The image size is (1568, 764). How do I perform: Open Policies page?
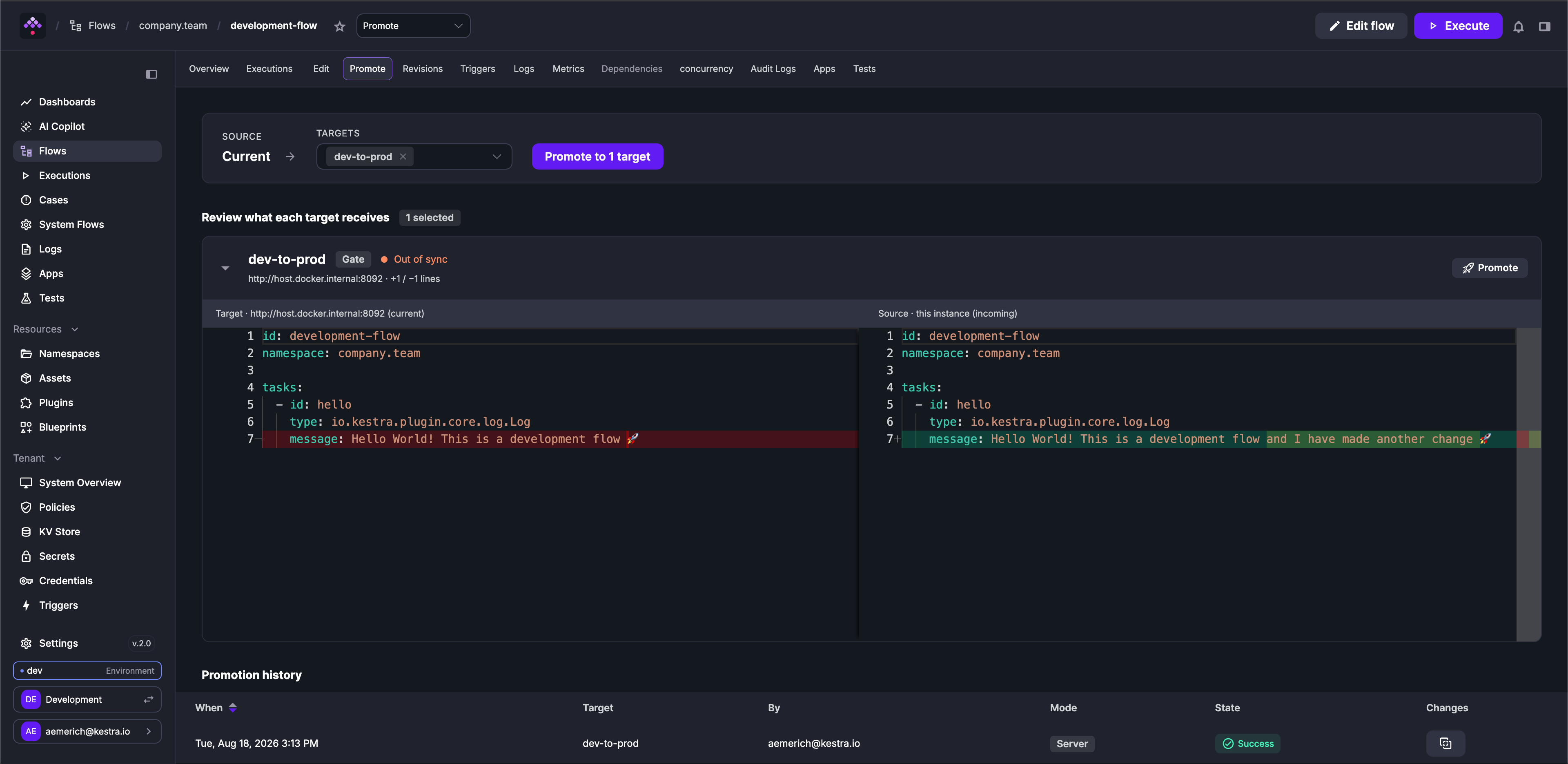[88, 507]
